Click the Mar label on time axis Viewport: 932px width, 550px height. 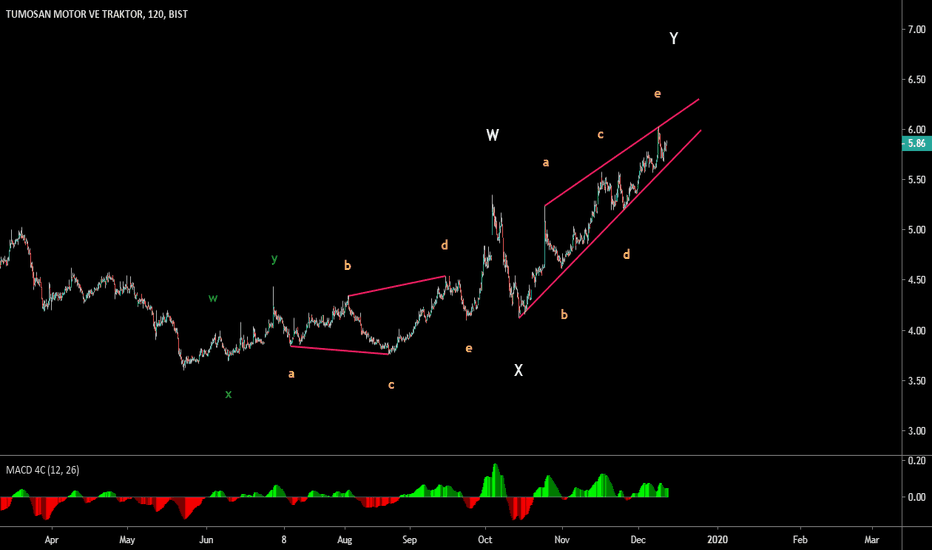coord(871,540)
